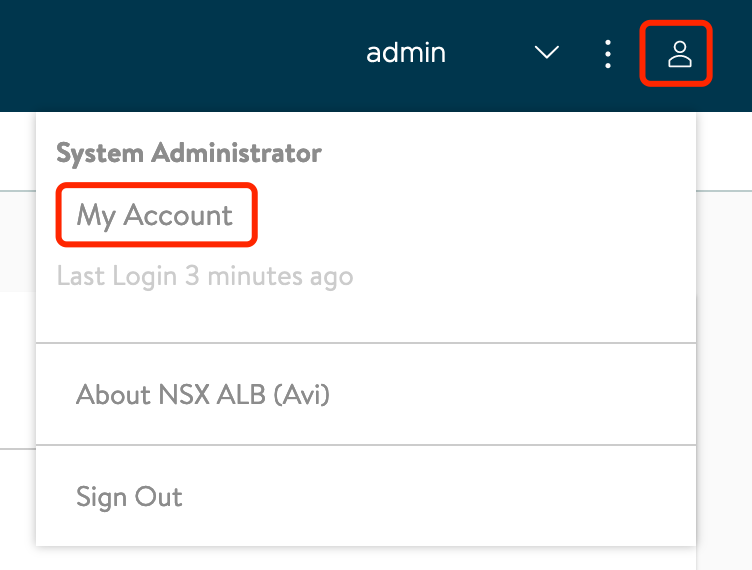
Task: Show more options with kebab icon
Action: click(608, 54)
